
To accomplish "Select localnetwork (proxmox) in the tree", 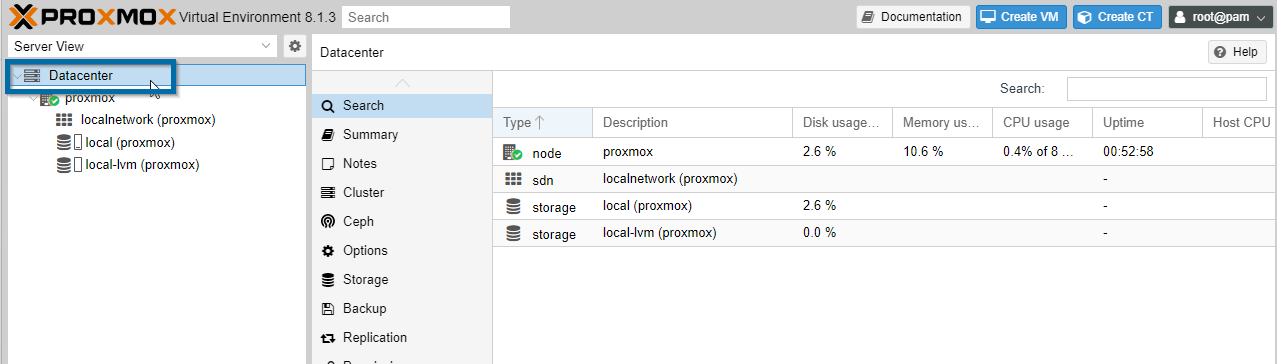I will tap(148, 120).
